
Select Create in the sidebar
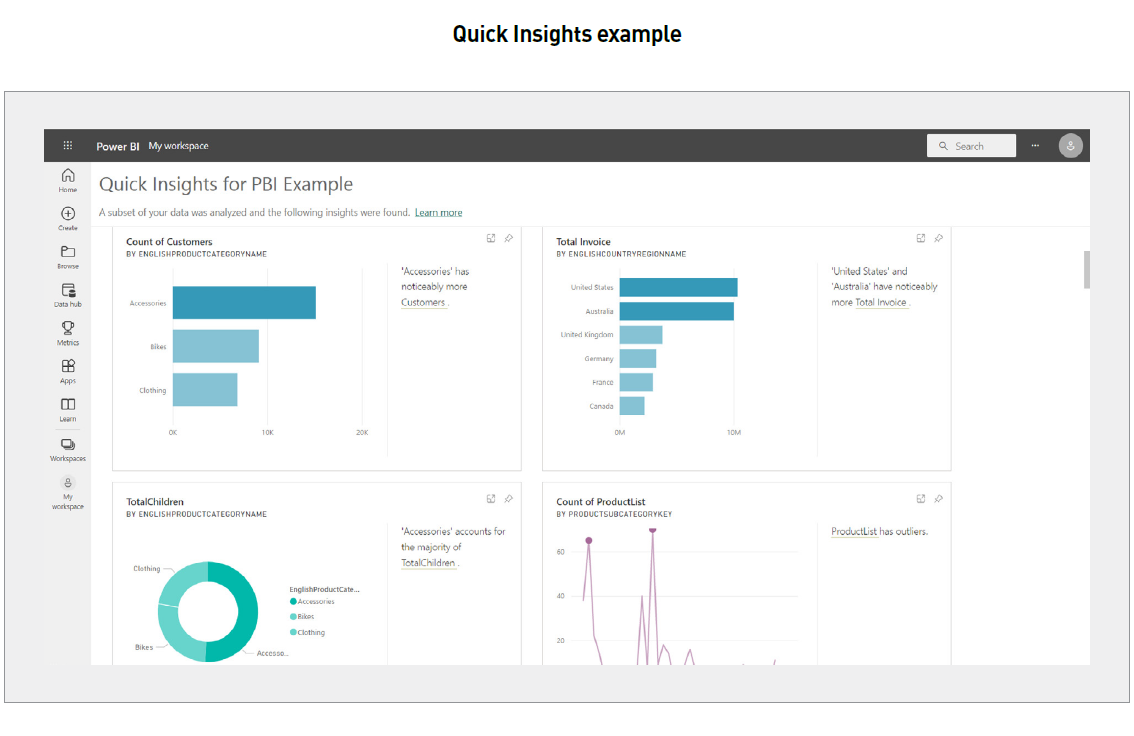67,218
